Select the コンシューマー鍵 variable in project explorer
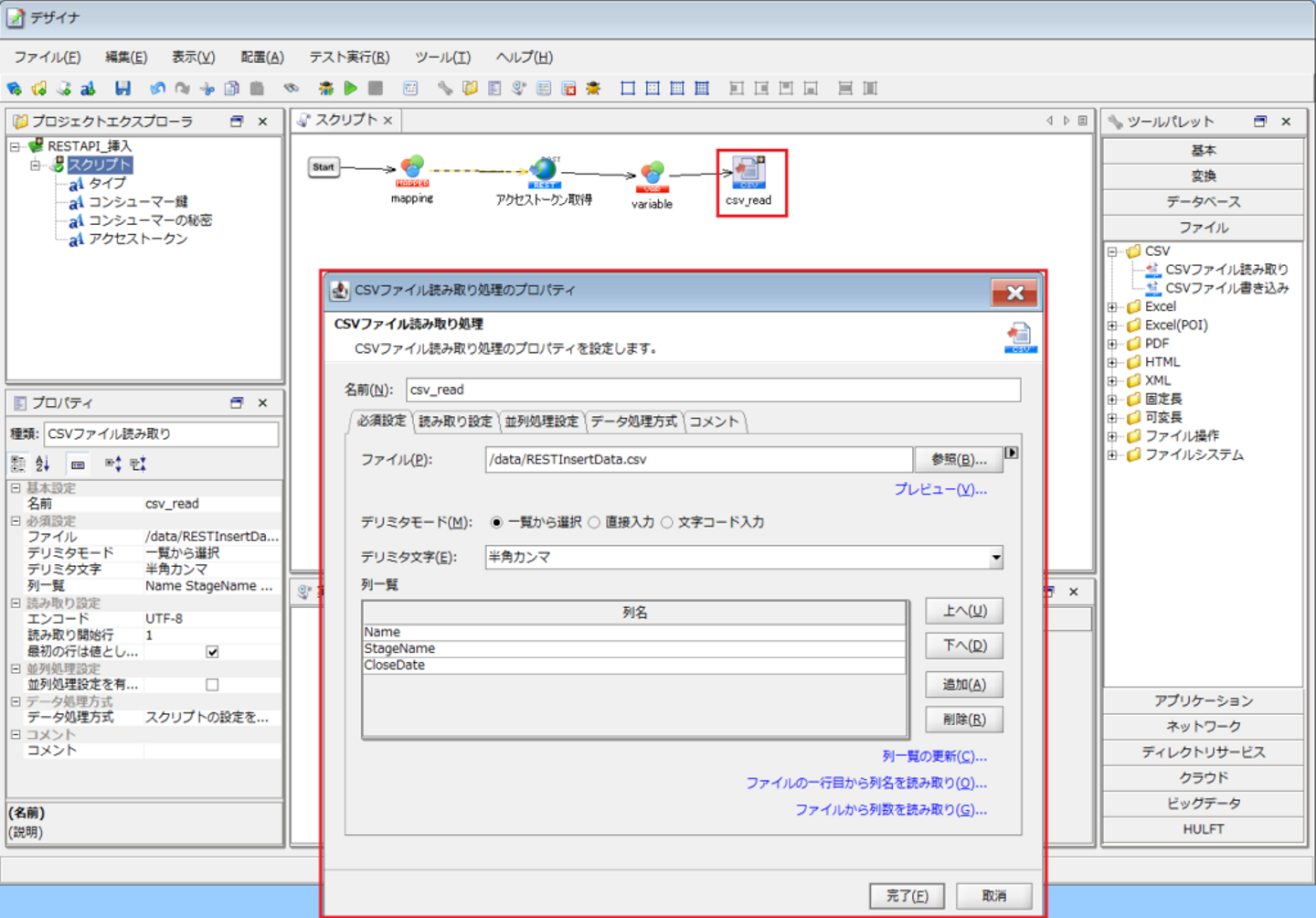The height and width of the screenshot is (918, 1316). click(x=138, y=202)
